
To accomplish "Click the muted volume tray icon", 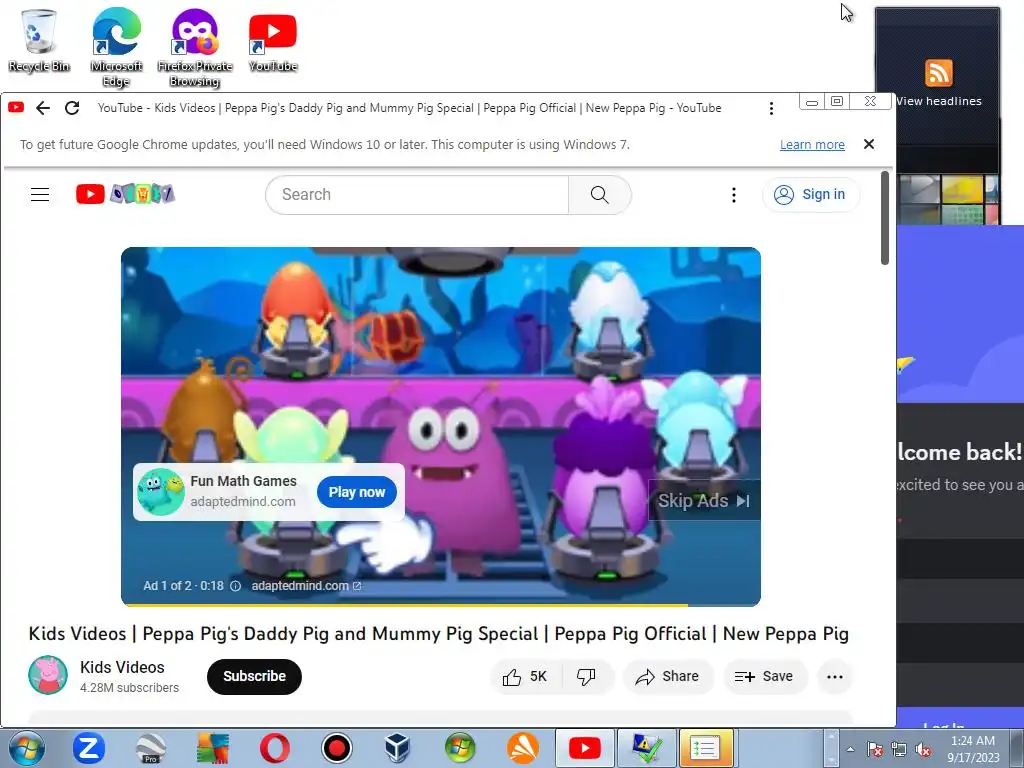I will (x=923, y=750).
